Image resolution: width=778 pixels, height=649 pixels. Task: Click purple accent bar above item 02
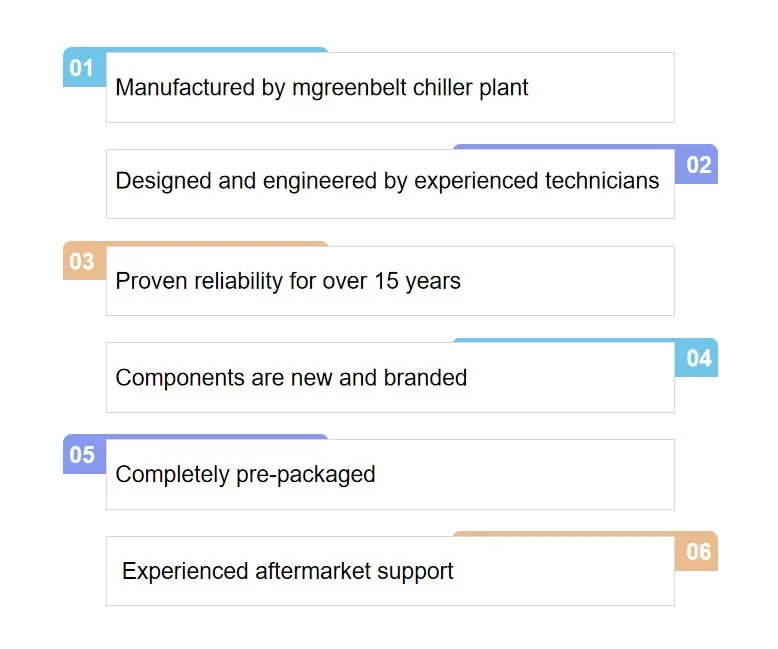564,147
